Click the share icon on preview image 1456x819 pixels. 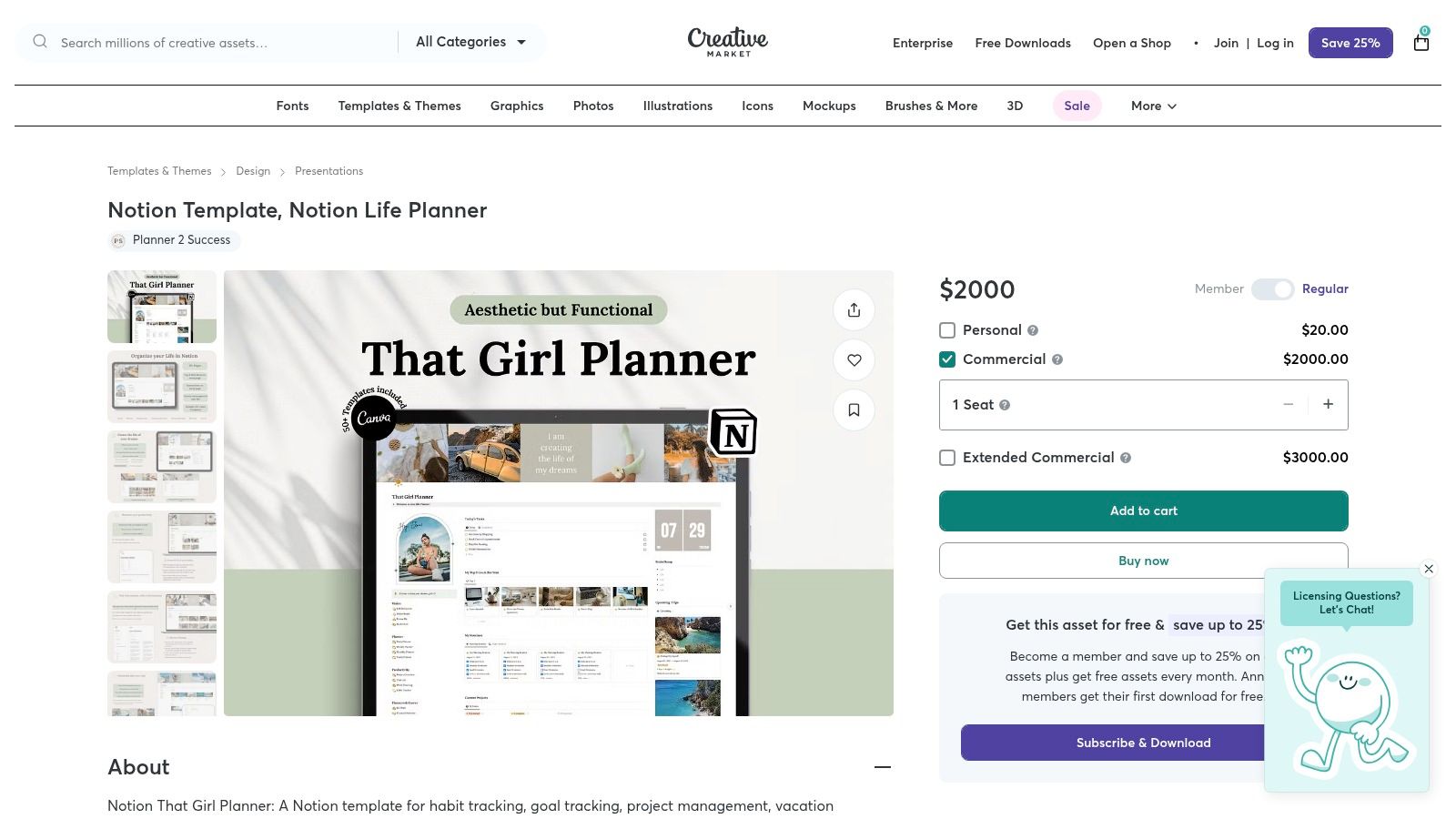point(854,310)
